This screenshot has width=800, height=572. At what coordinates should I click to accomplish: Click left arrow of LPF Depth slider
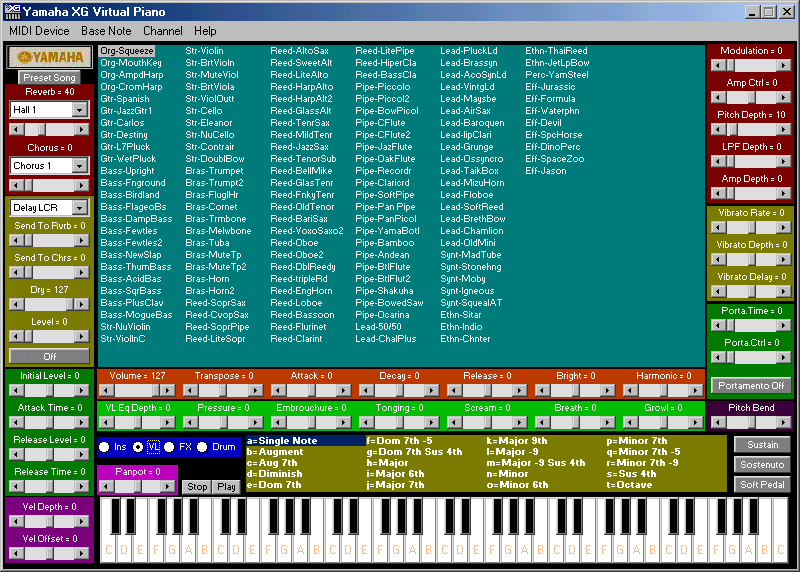coord(718,162)
